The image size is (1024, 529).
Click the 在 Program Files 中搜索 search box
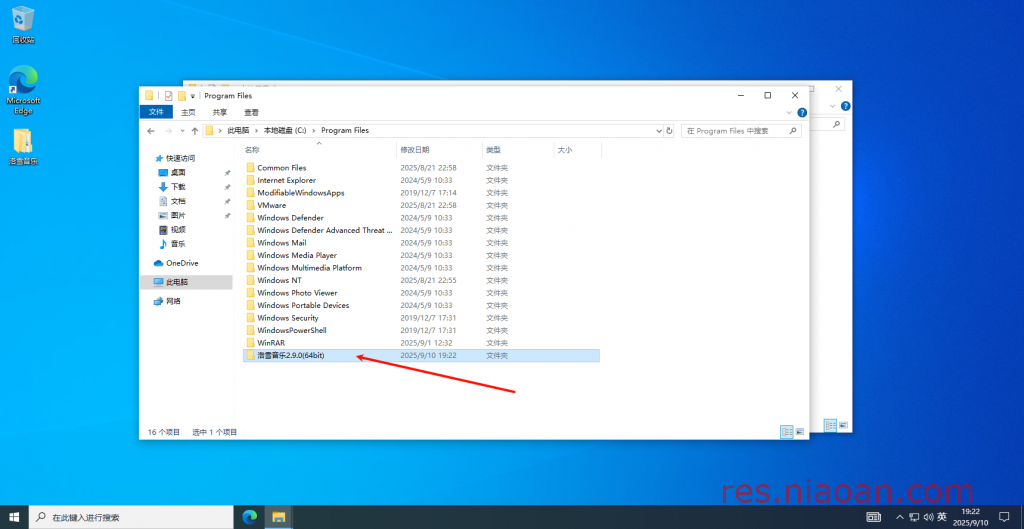pos(741,131)
